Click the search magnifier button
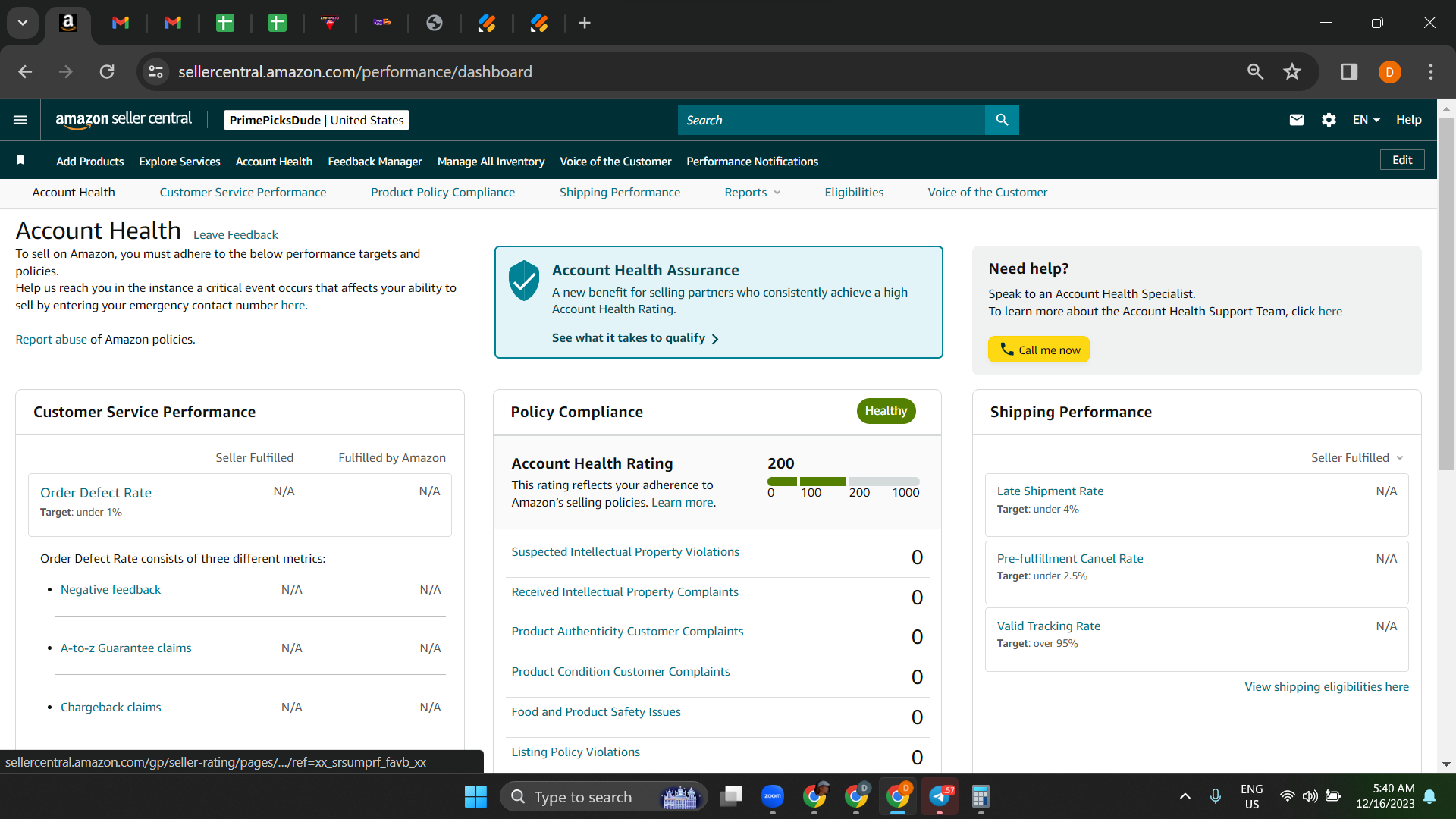The image size is (1456, 819). point(1002,120)
